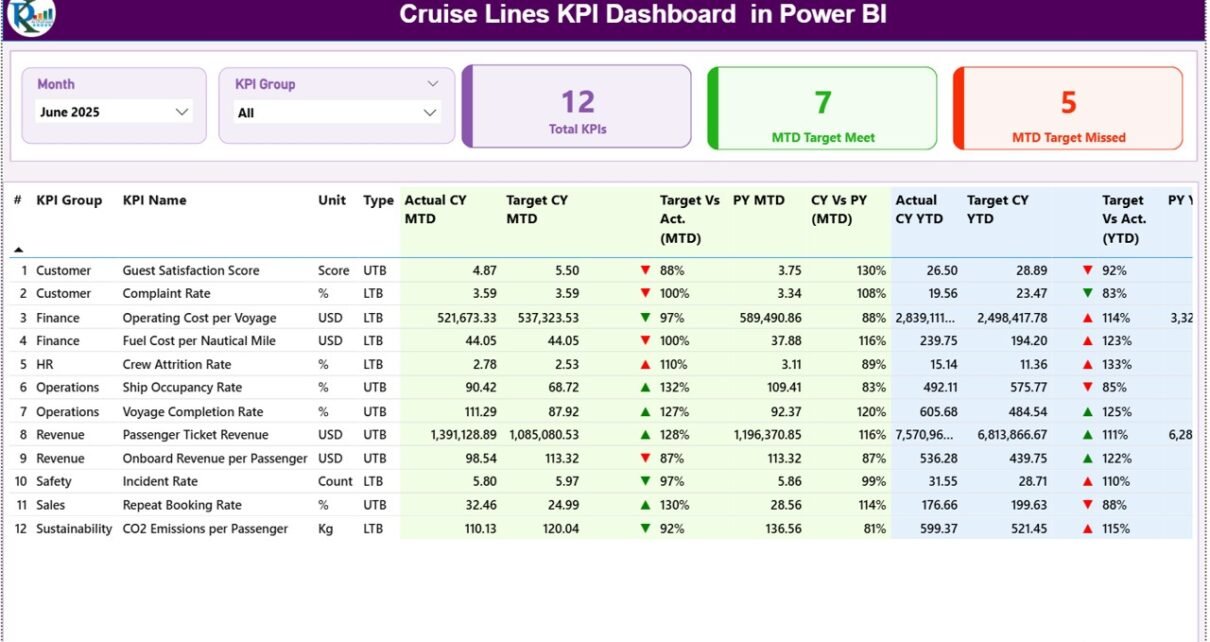Open the Month dropdown showing June 2025
This screenshot has width=1210, height=642.
tap(113, 112)
